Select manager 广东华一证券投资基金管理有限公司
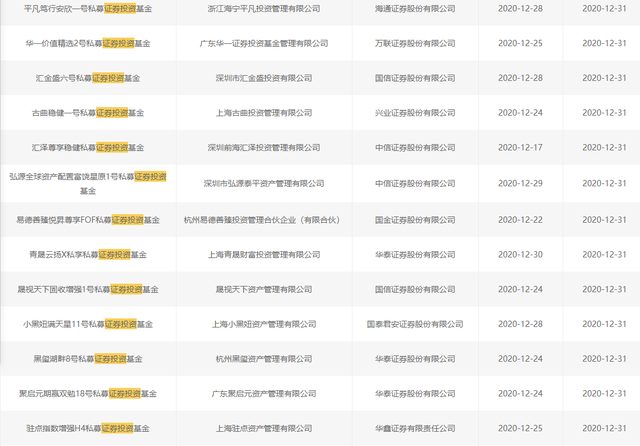This screenshot has height=446, width=640. pos(264,43)
